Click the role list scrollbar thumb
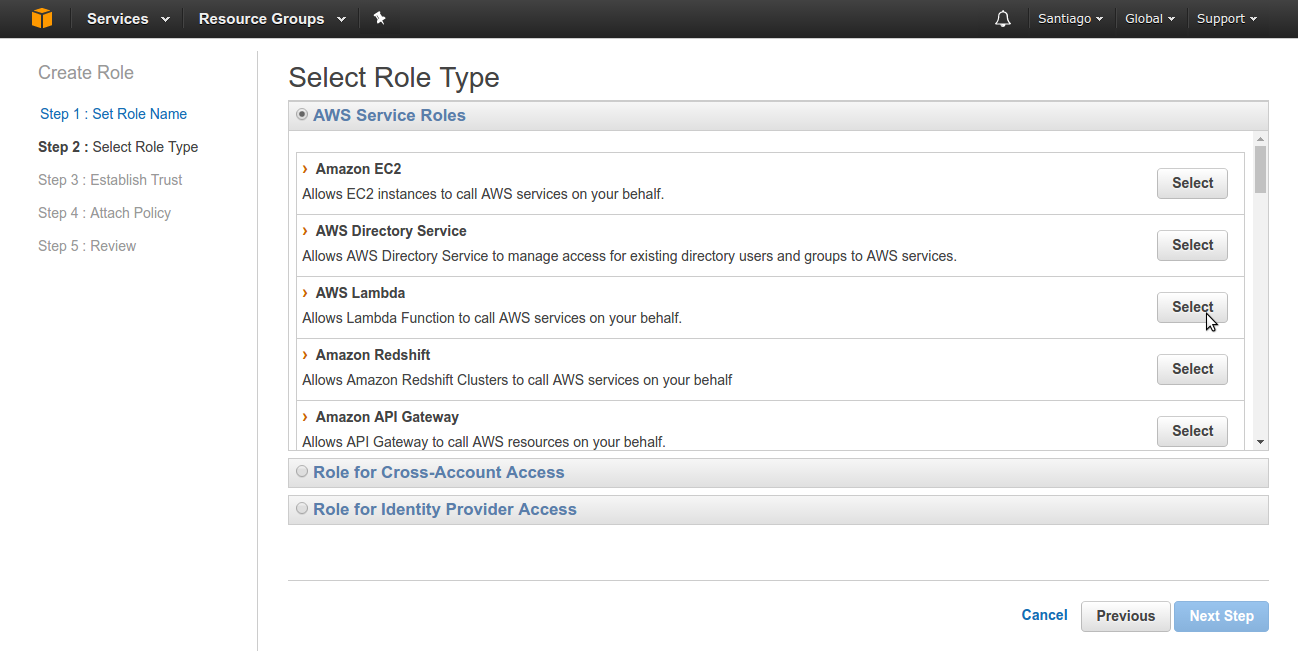 (x=1260, y=169)
